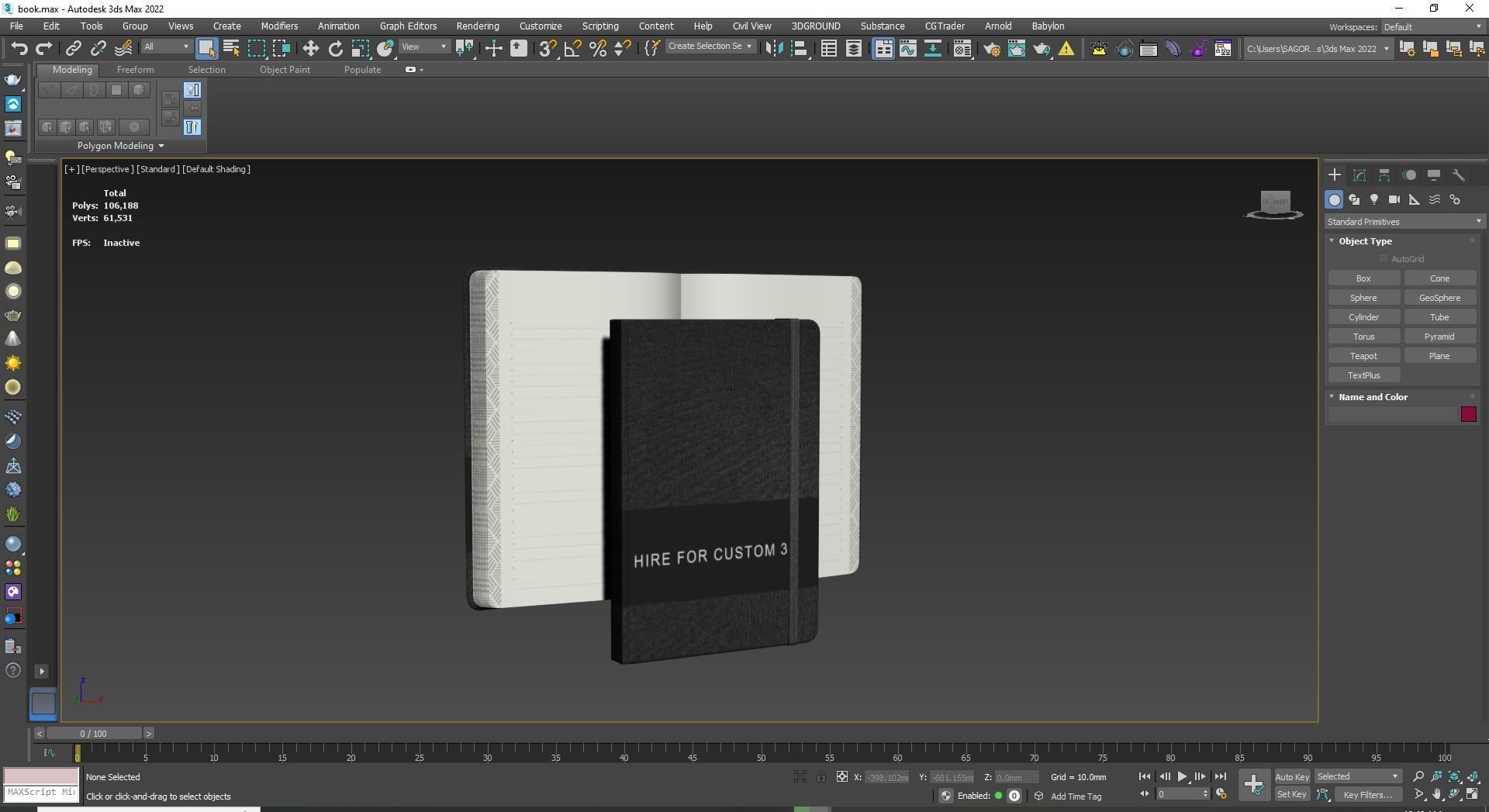
Task: Undo the last action
Action: (x=19, y=48)
